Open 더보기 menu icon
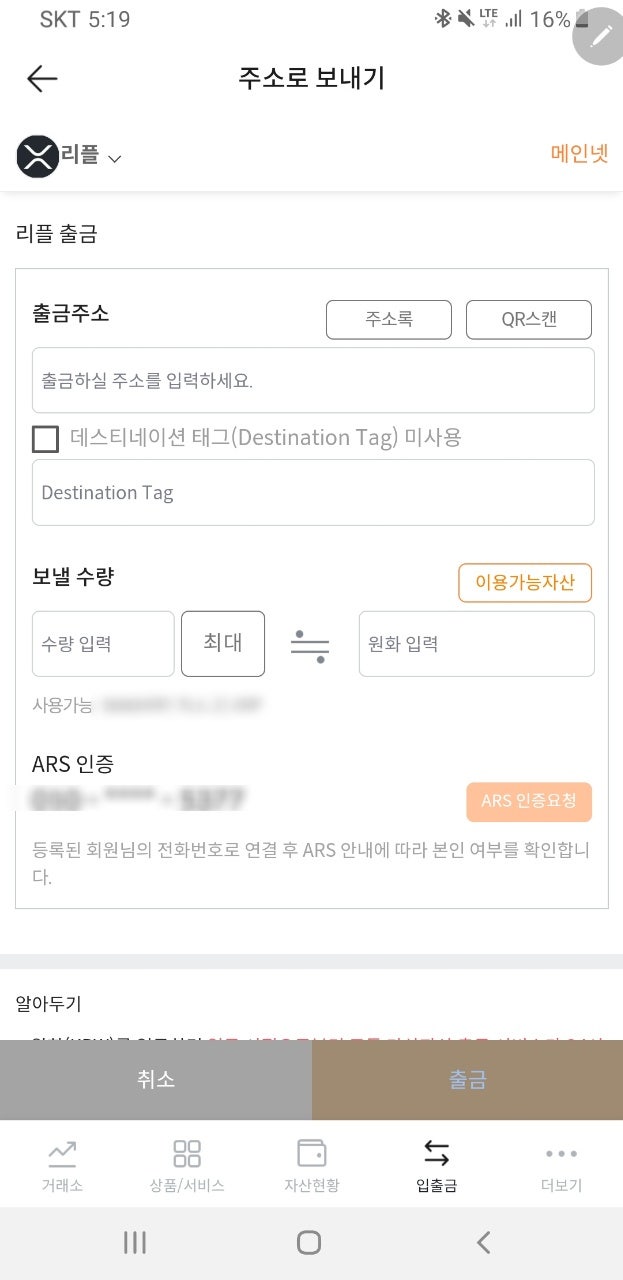This screenshot has height=1280, width=623. [560, 1152]
